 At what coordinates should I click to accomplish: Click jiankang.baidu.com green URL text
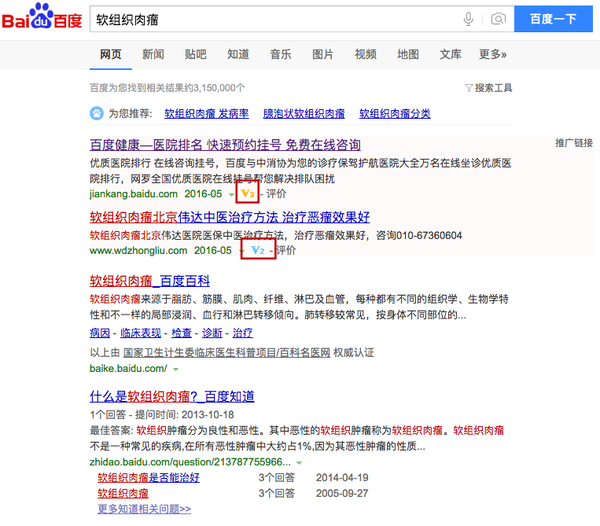[134, 194]
